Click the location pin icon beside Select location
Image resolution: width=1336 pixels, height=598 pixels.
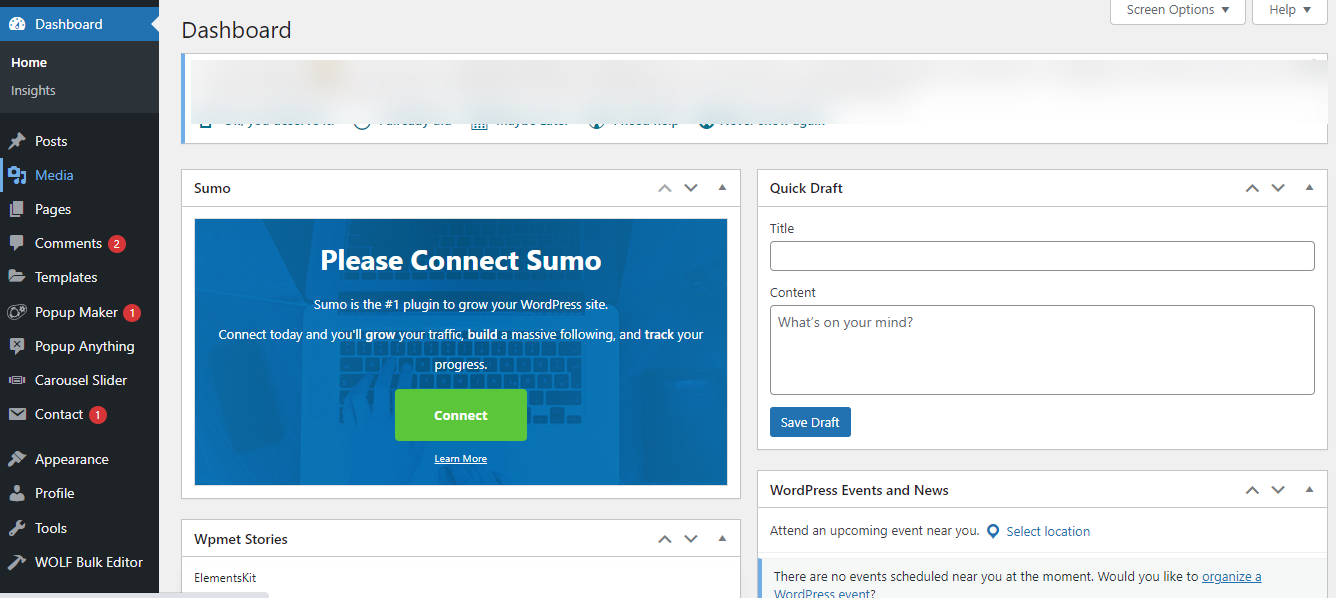point(993,531)
